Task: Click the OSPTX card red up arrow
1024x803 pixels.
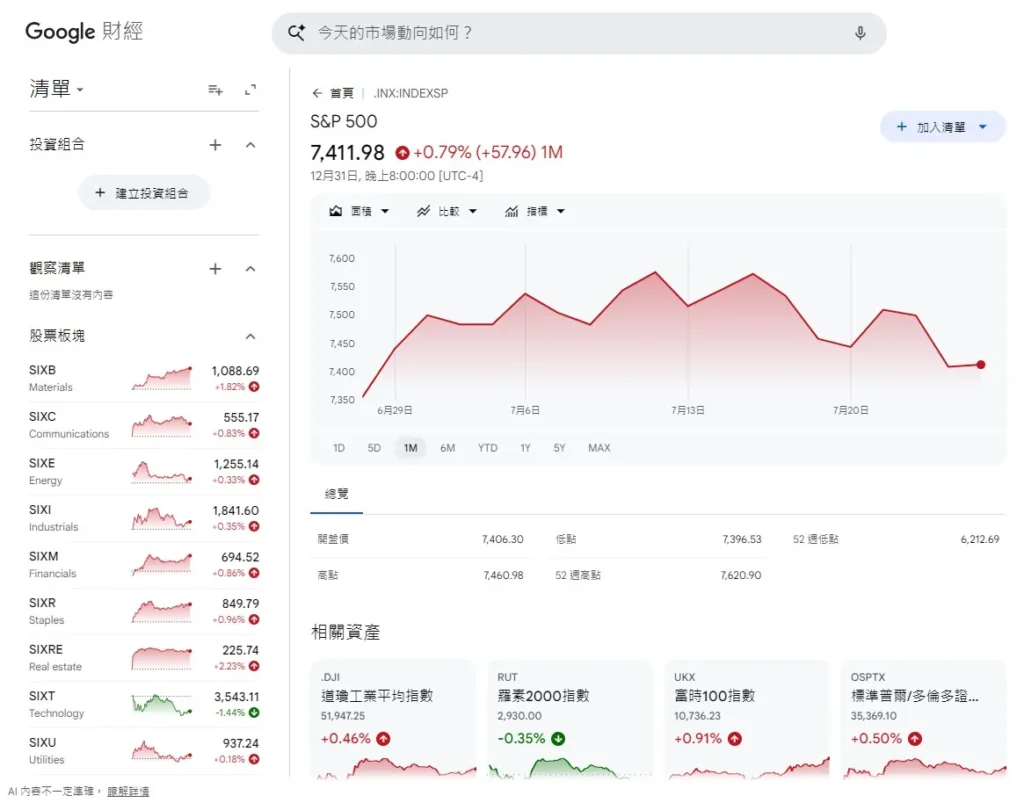Action: pyautogui.click(x=915, y=739)
